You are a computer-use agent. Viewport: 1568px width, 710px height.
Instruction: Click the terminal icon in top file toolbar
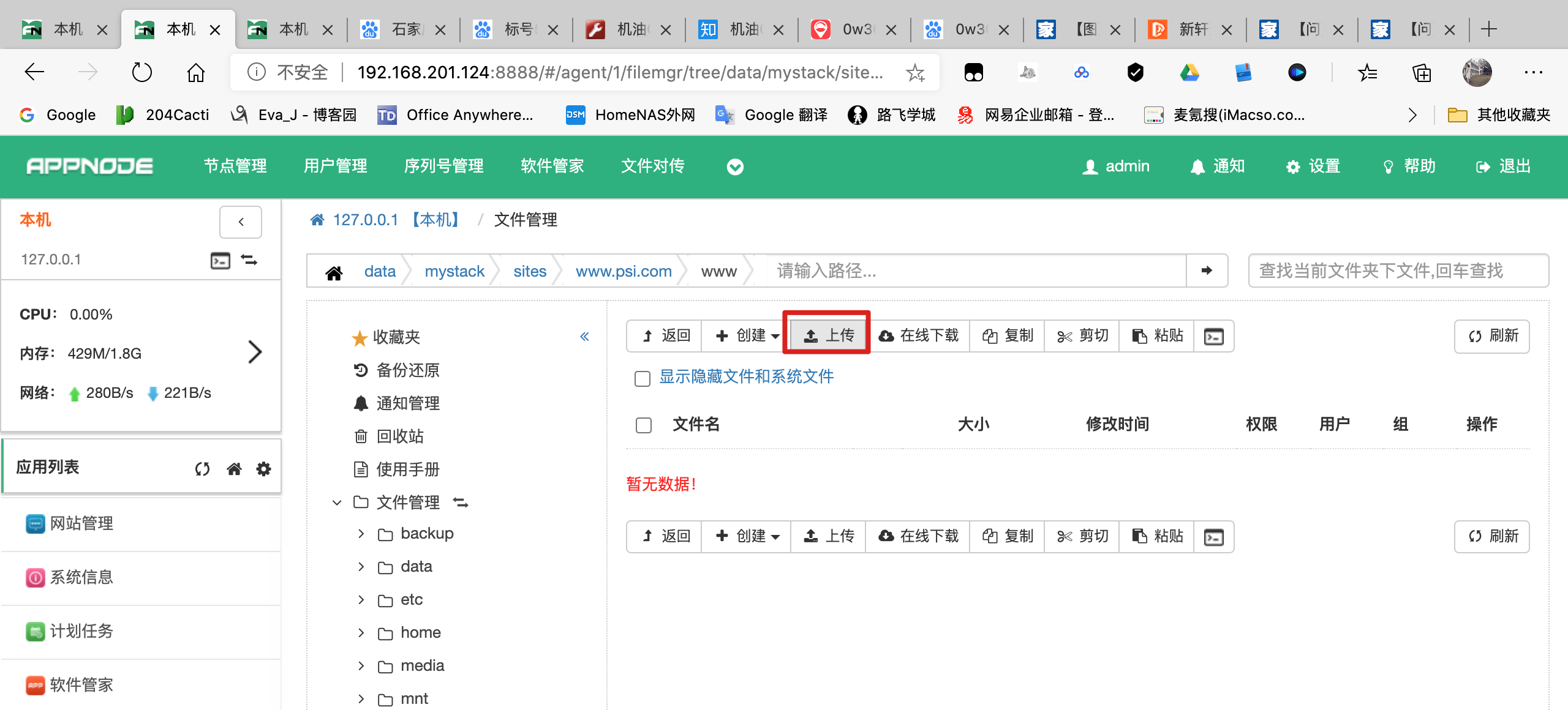tap(1213, 336)
